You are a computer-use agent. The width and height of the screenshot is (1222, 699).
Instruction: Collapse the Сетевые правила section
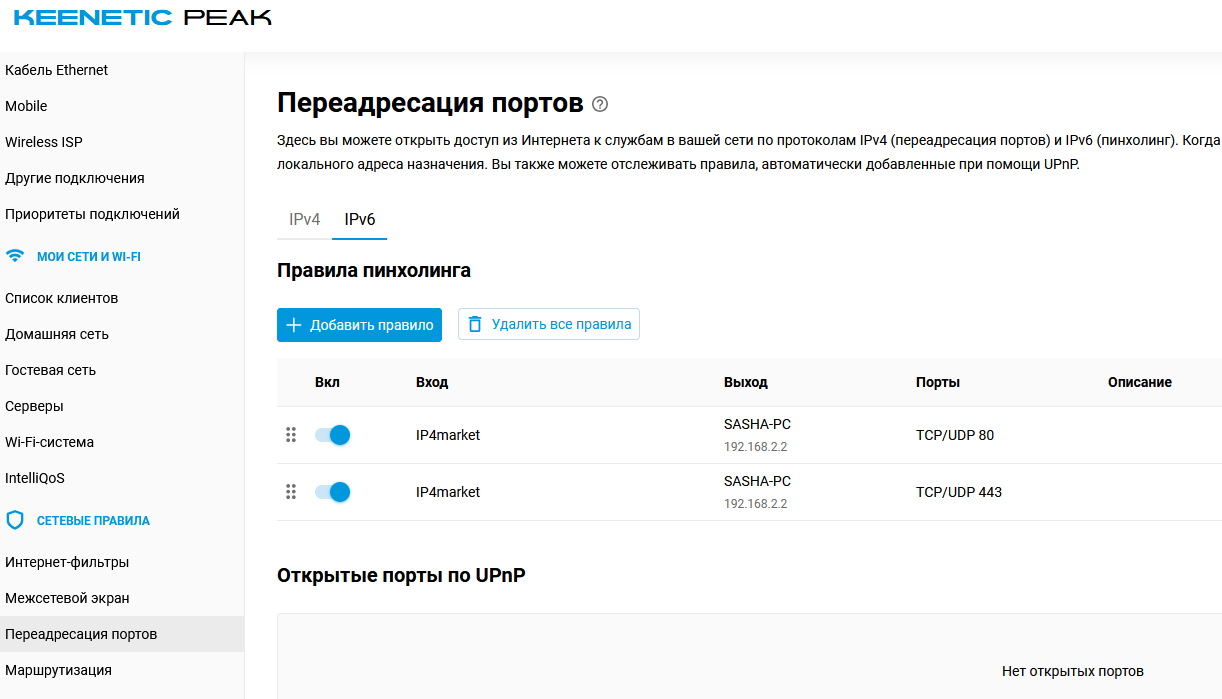(x=93, y=521)
